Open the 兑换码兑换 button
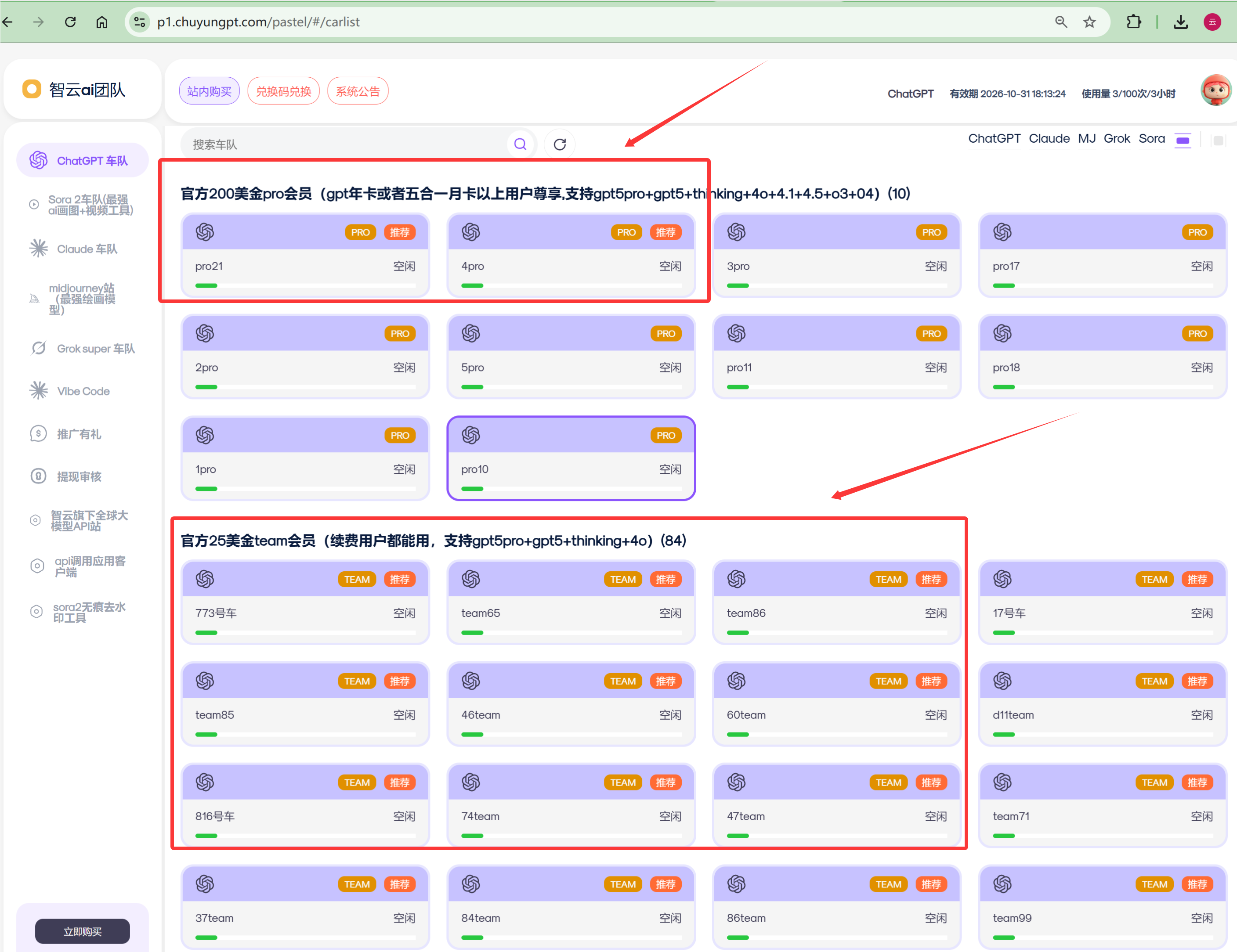This screenshot has height=952, width=1237. pos(283,91)
